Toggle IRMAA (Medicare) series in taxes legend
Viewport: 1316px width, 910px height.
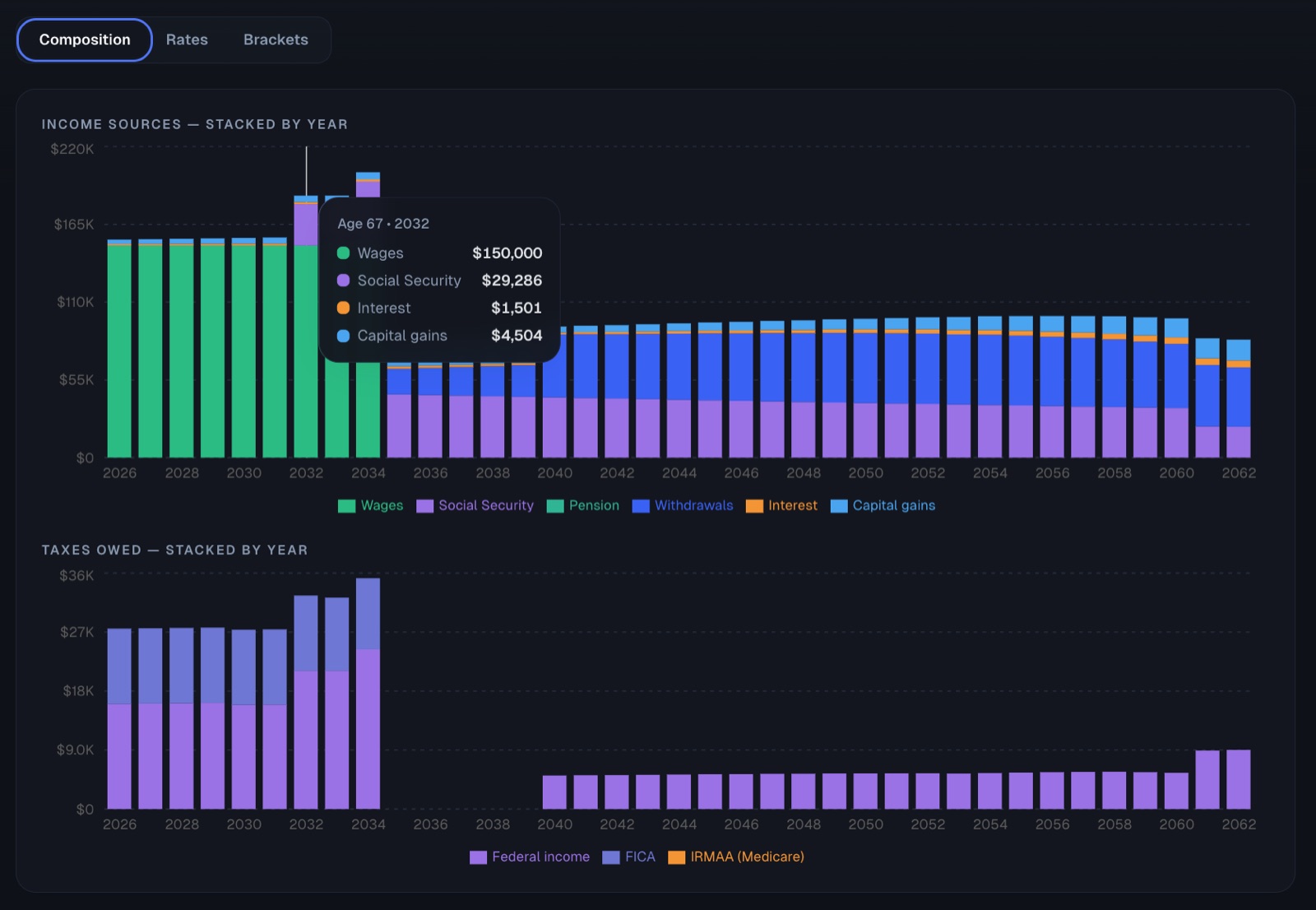click(x=736, y=857)
